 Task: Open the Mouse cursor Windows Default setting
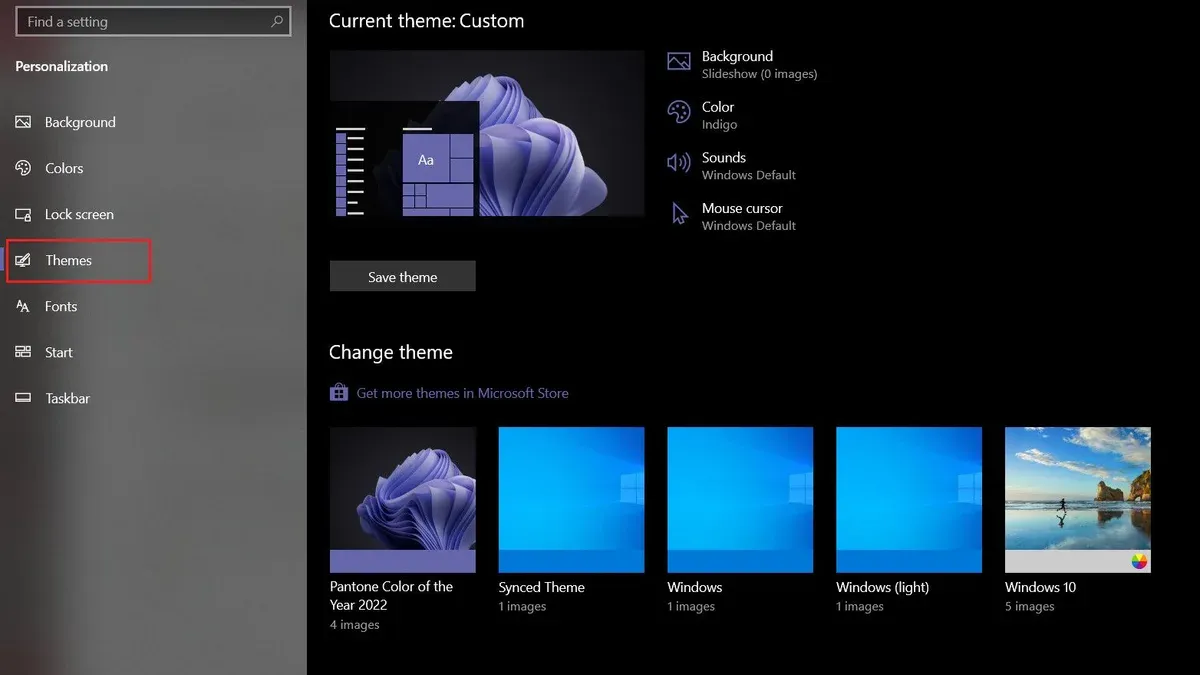coord(732,217)
